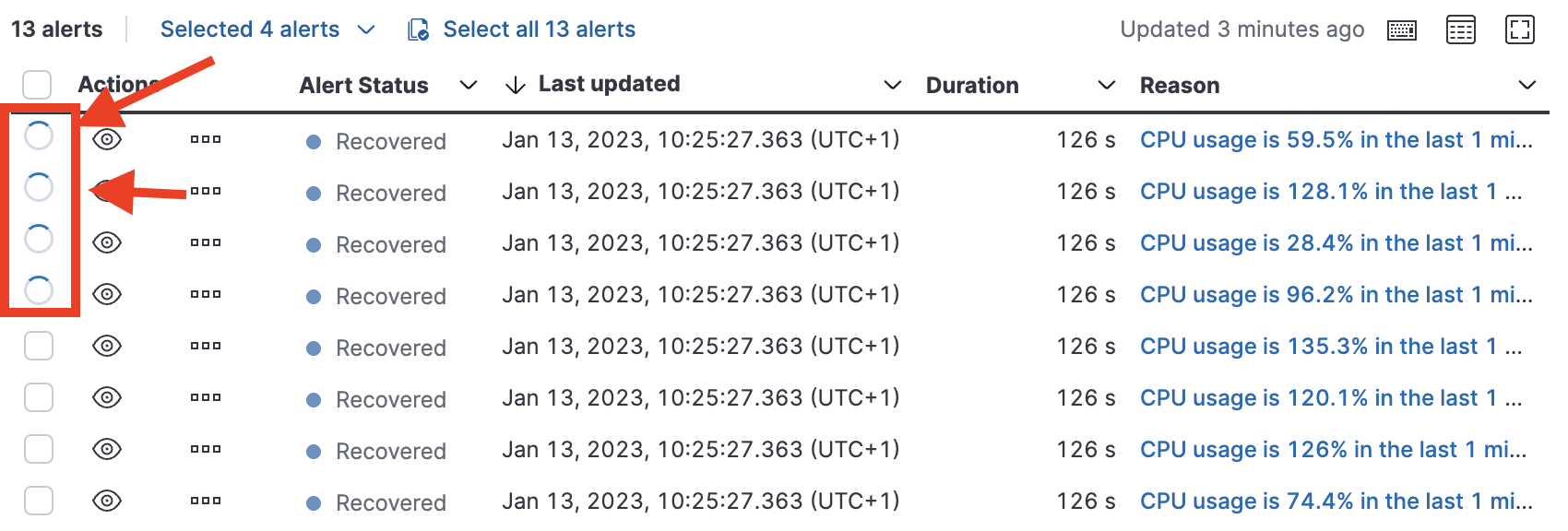Select all 13 alerts link
The height and width of the screenshot is (531, 1568).
point(539,29)
